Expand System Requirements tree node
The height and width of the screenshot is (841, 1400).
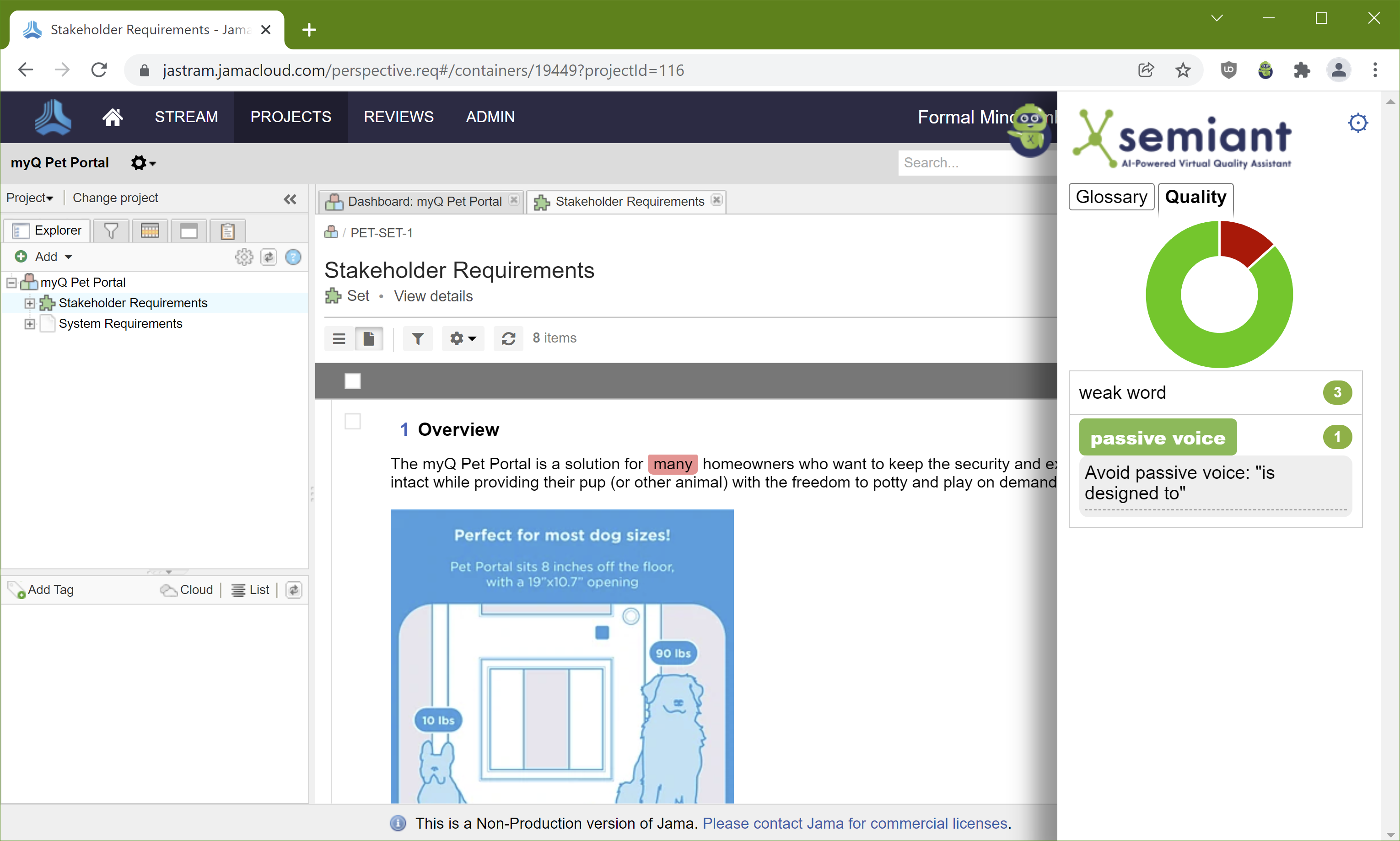coord(29,324)
